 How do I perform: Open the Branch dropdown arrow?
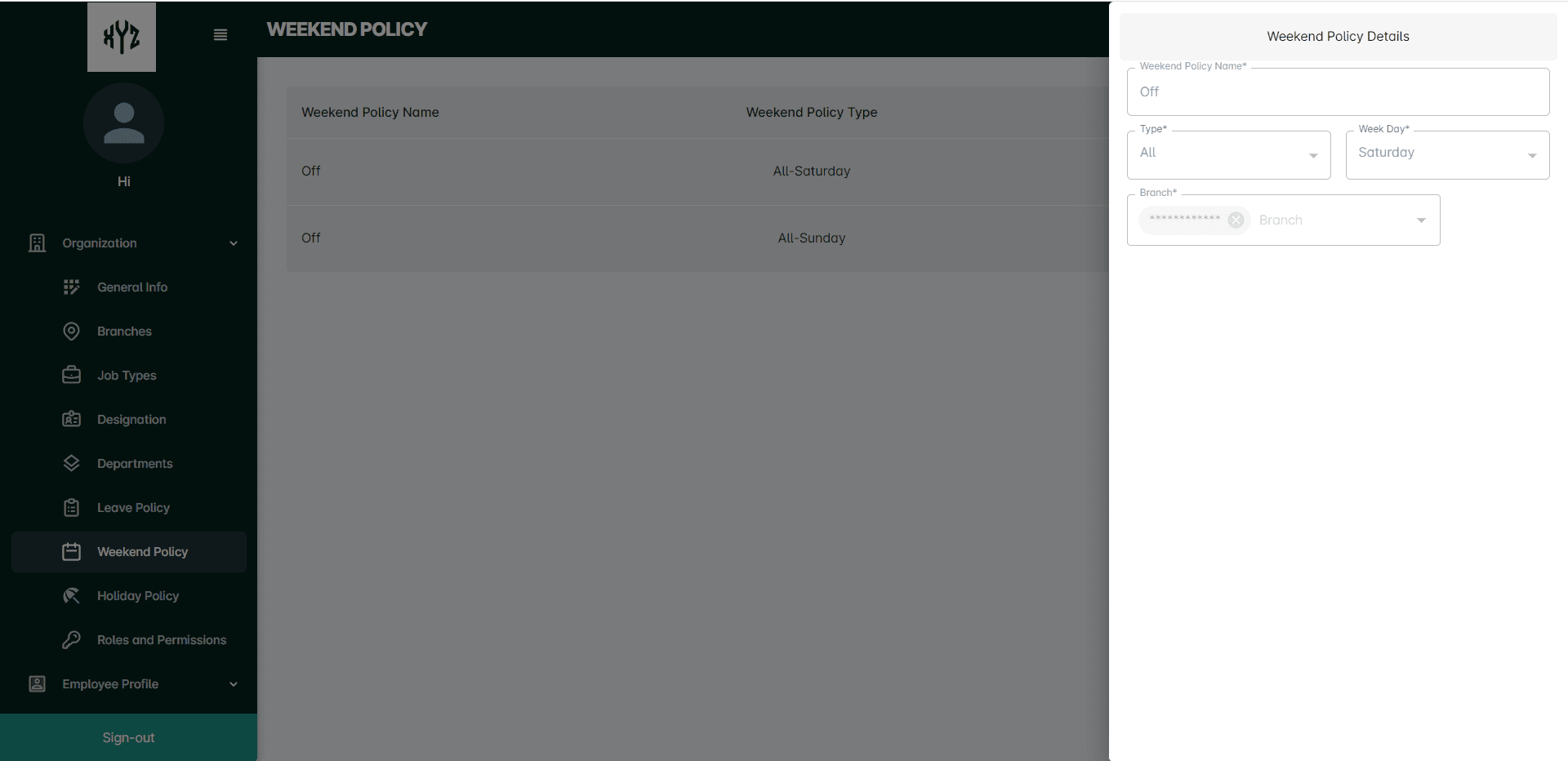point(1421,220)
